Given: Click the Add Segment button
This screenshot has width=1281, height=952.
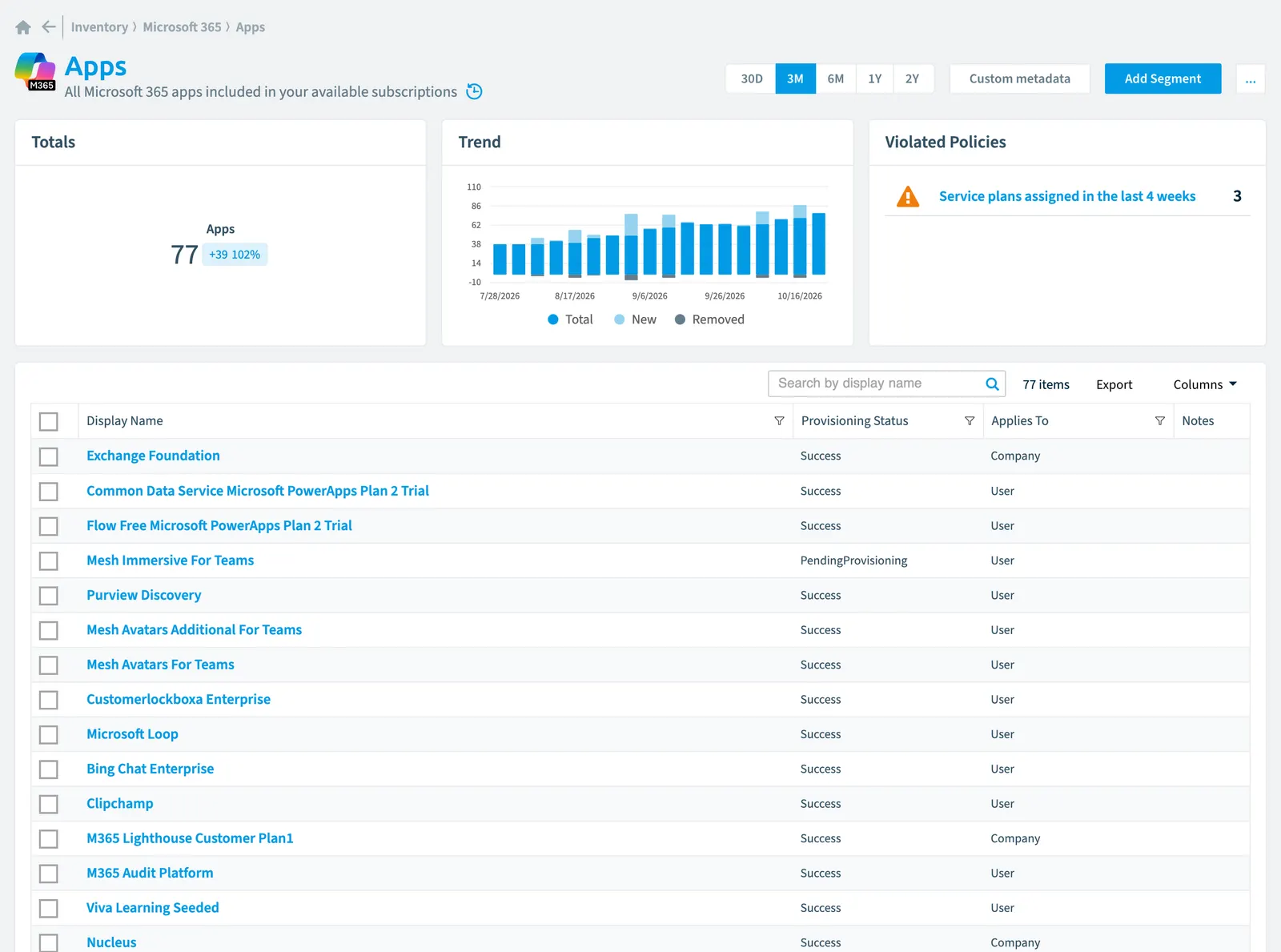Looking at the screenshot, I should 1163,78.
